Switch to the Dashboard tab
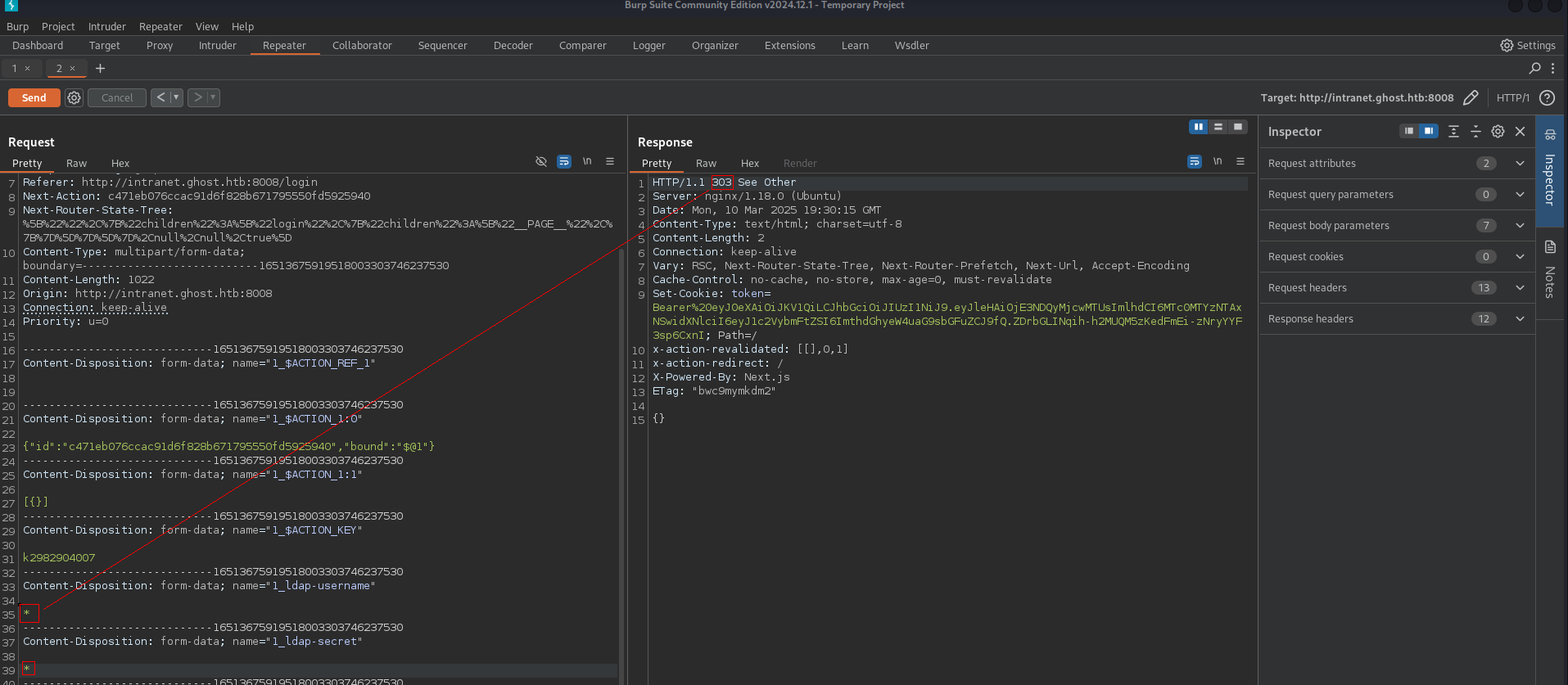Screen dimensions: 1568x685 [x=38, y=46]
